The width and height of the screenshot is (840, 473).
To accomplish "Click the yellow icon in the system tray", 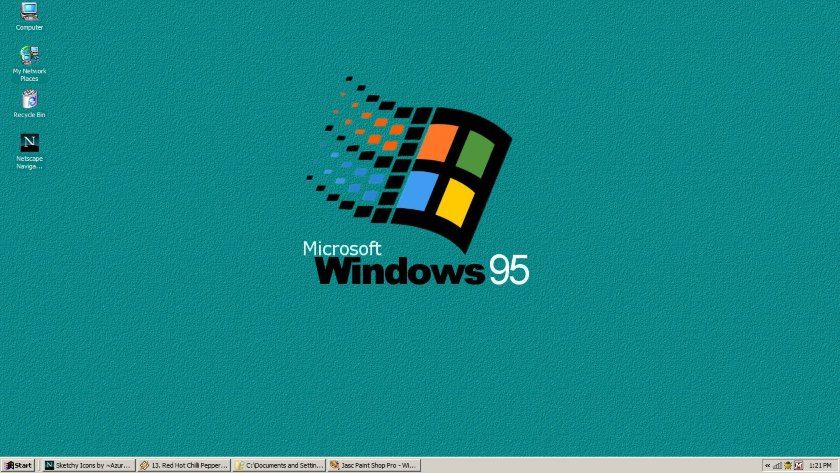I will coord(788,465).
